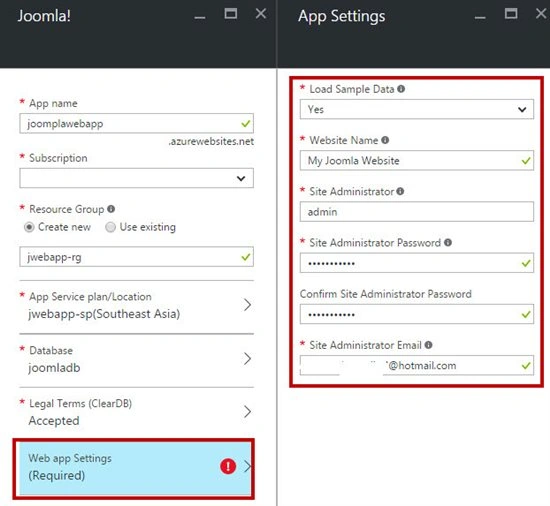Open Web app Settings (Required) item
550x506 pixels.
(135, 468)
